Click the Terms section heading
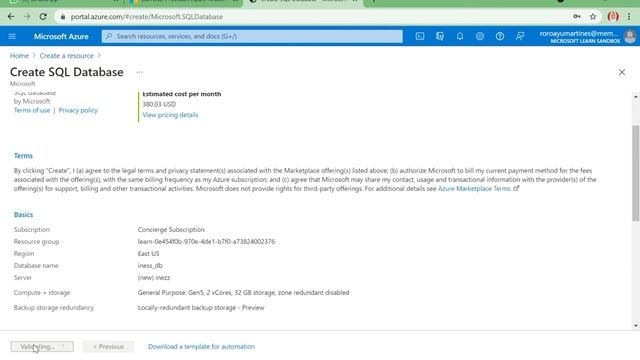 (x=23, y=156)
